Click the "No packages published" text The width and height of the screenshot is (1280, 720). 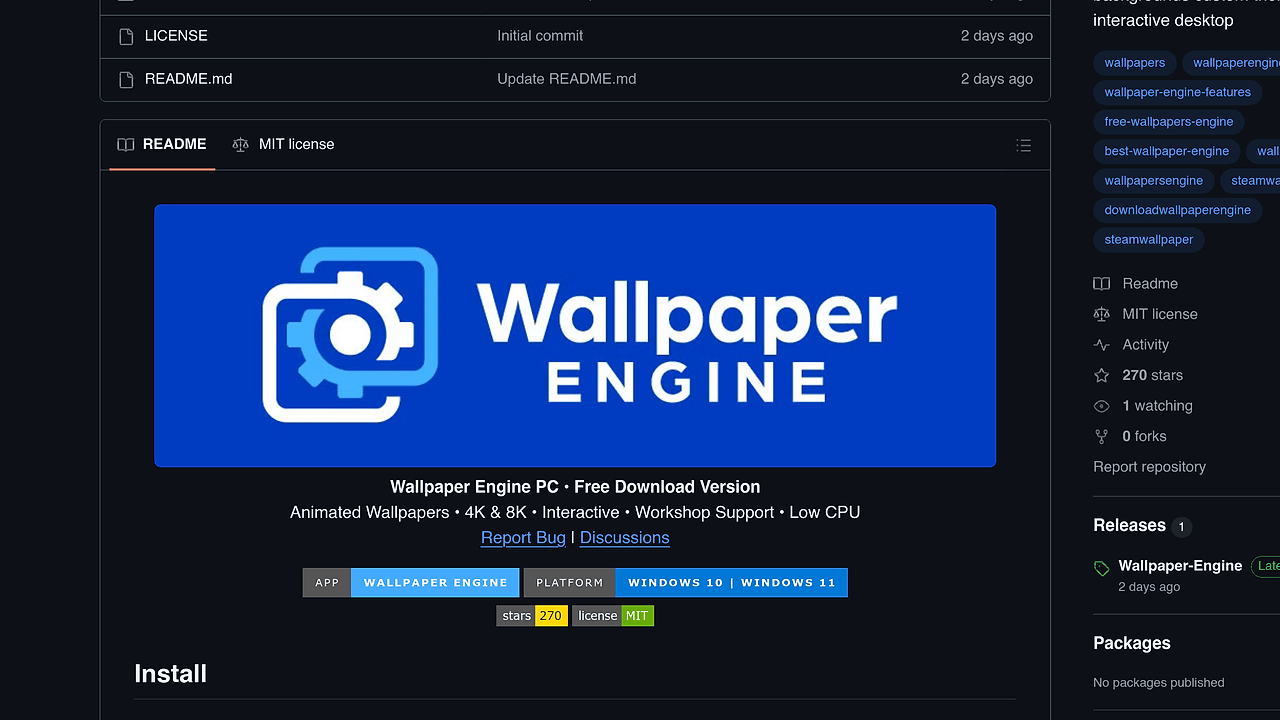tap(1159, 683)
